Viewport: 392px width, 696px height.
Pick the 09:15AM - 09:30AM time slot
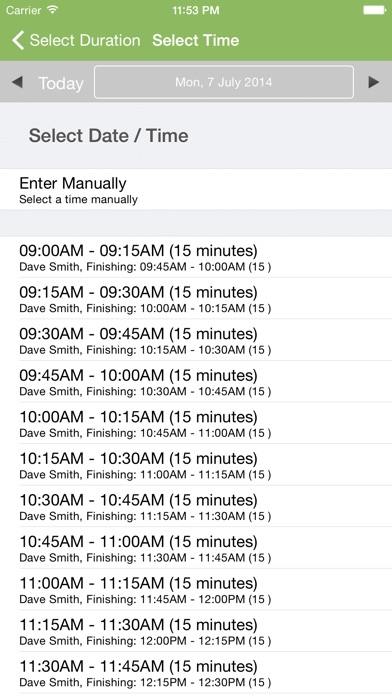tap(196, 298)
